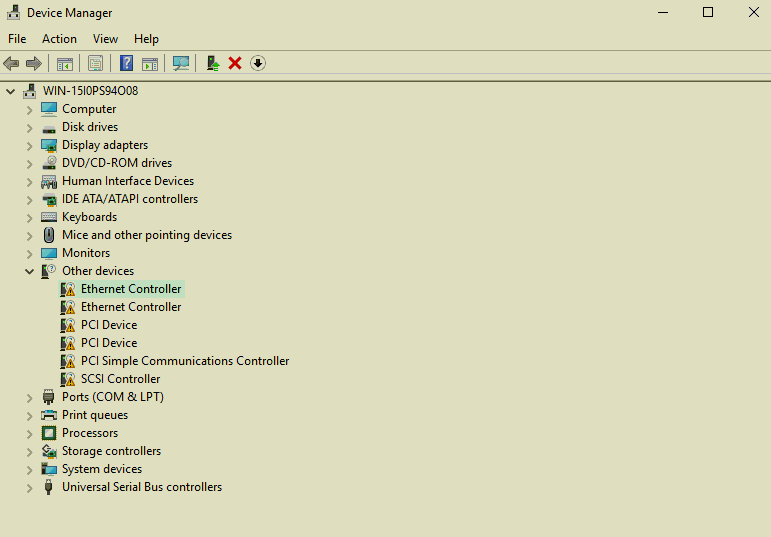Viewport: 771px width, 537px height.
Task: Expand the Ports (COM & LPT) node
Action: pos(29,397)
